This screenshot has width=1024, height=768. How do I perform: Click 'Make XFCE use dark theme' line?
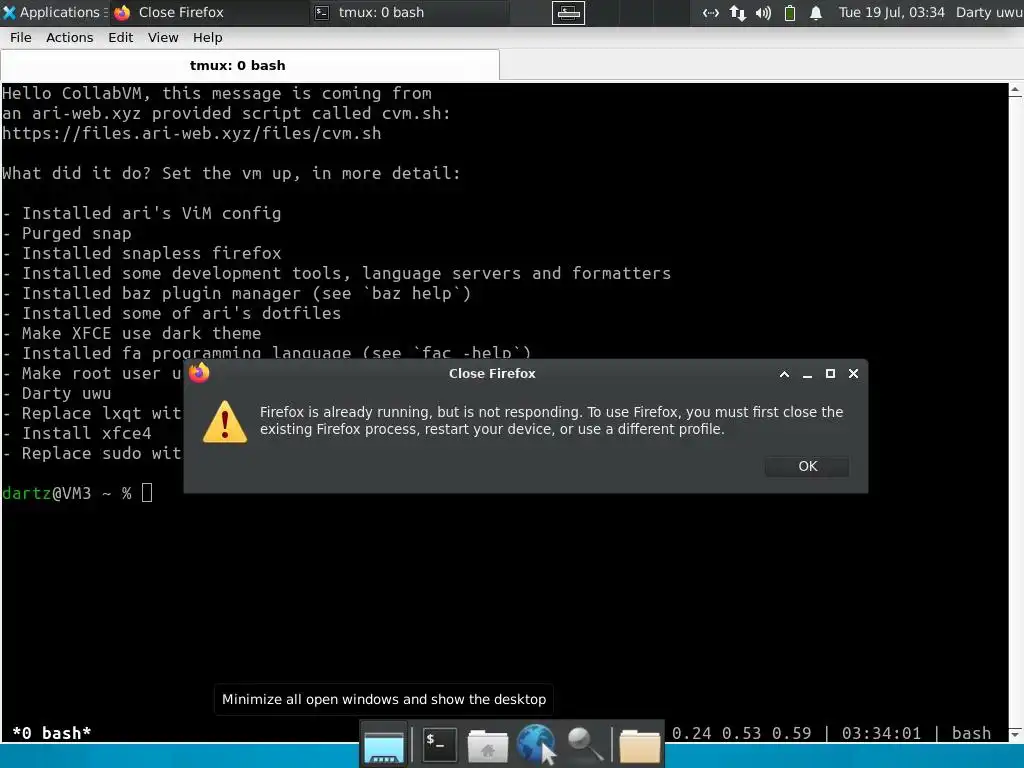click(131, 333)
